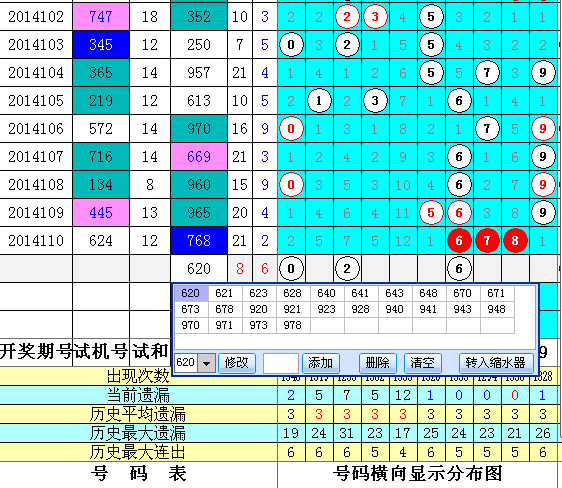562x488 pixels.
Task: Select highlighted number 620 in list
Action: 191,293
